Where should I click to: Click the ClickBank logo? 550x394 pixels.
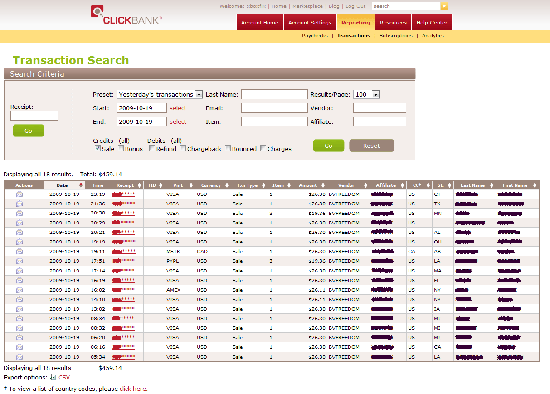coord(126,15)
